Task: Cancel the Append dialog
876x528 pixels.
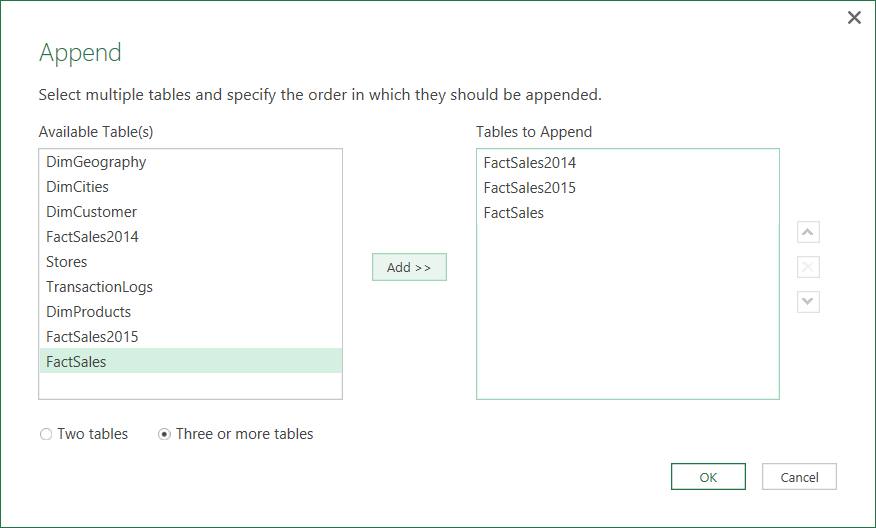Action: click(x=798, y=477)
